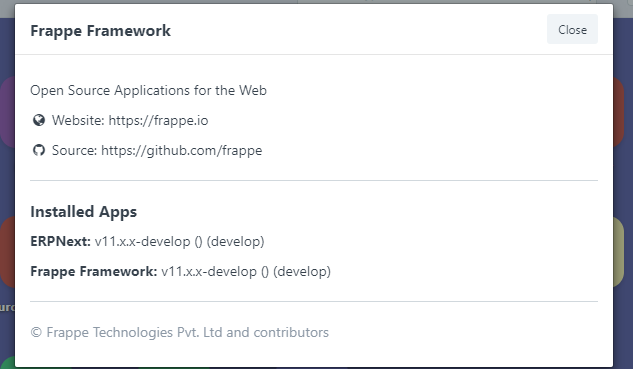Click the globe icon beside Website
Screen dimensions: 633x369
(39, 120)
